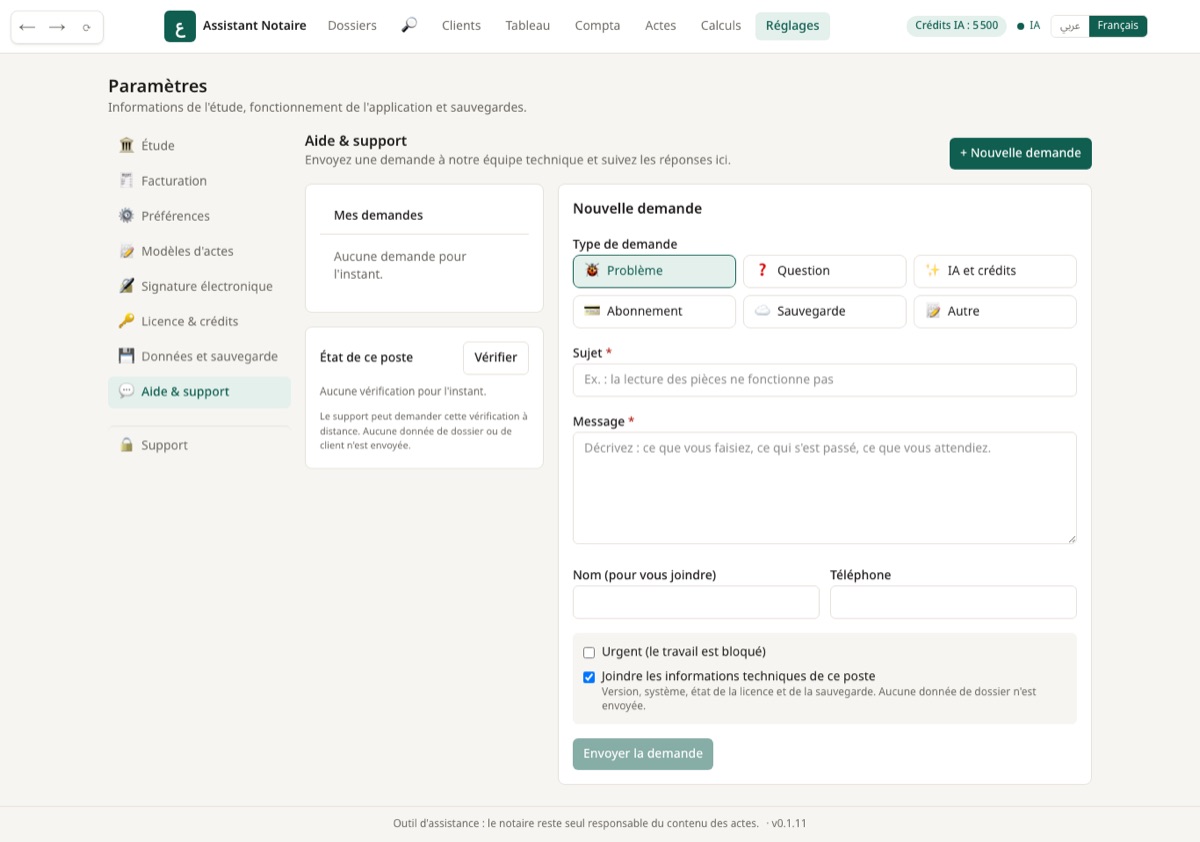The width and height of the screenshot is (1200, 842).
Task: Open the Compta tab
Action: click(597, 26)
